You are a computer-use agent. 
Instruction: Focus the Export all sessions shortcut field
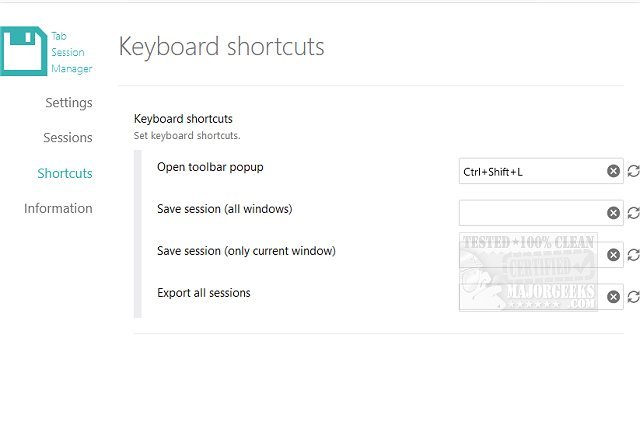pos(530,296)
